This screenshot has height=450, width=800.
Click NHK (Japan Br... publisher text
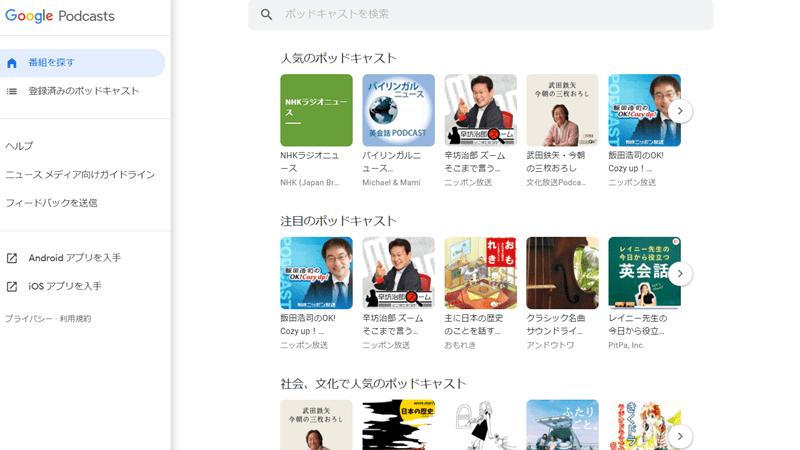tap(310, 183)
